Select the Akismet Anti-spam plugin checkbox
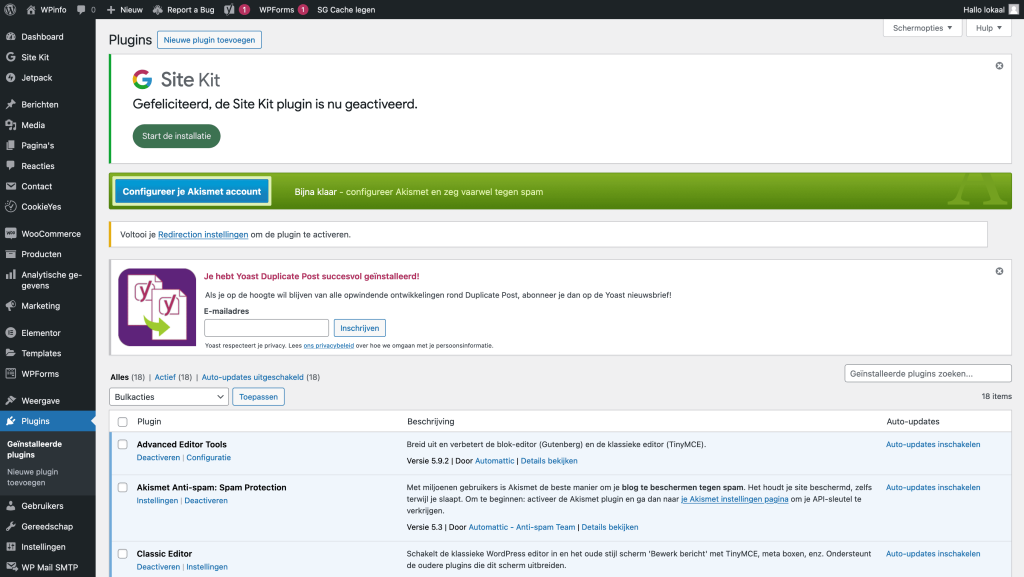Viewport: 1024px width, 577px height. point(123,488)
